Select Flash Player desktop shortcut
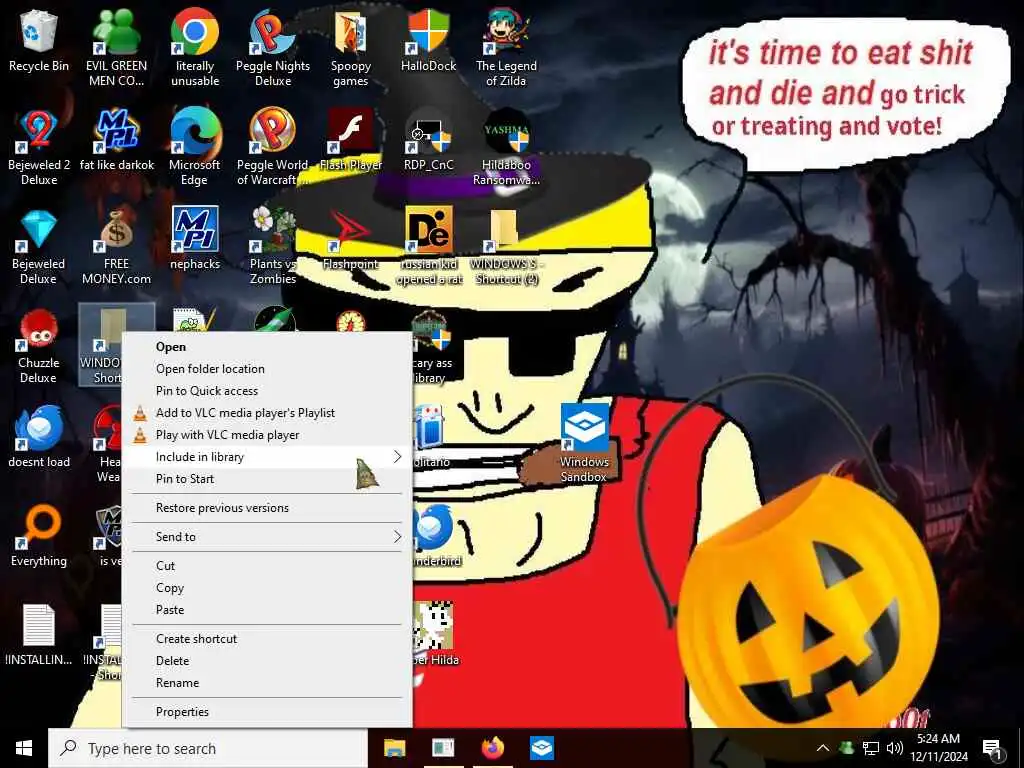1024x768 pixels. pos(351,140)
